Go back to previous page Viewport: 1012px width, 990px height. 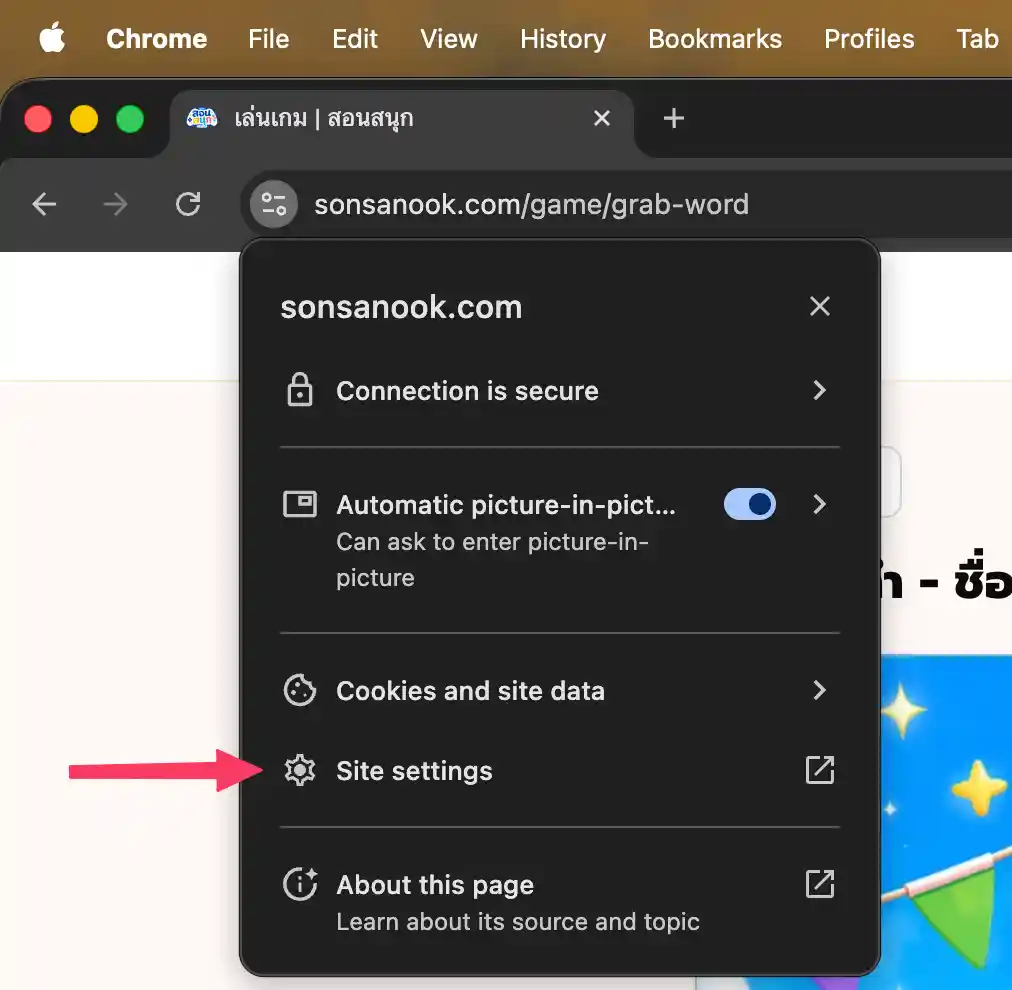click(x=45, y=205)
